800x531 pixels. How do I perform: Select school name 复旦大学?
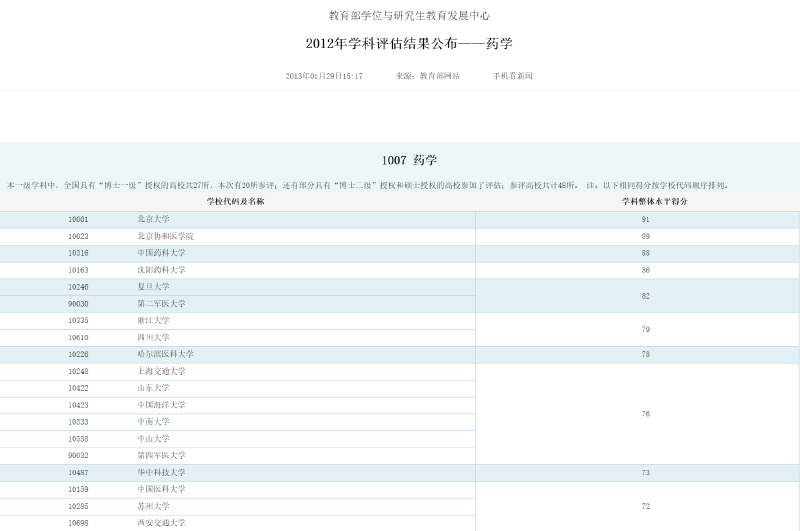tap(153, 287)
